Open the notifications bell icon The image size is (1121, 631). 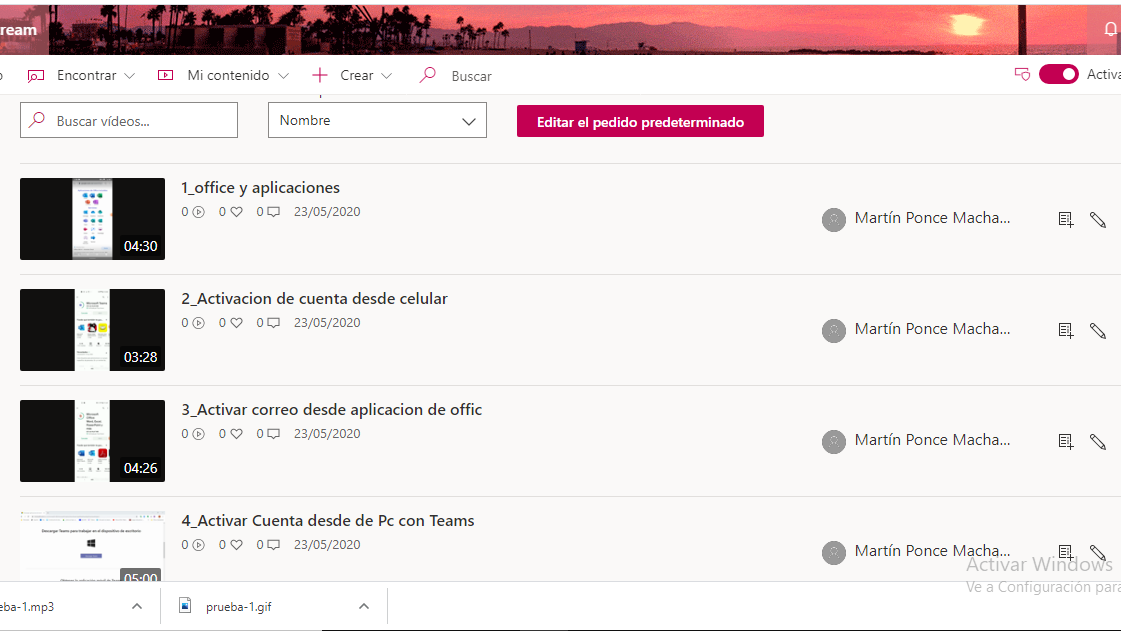click(1110, 29)
